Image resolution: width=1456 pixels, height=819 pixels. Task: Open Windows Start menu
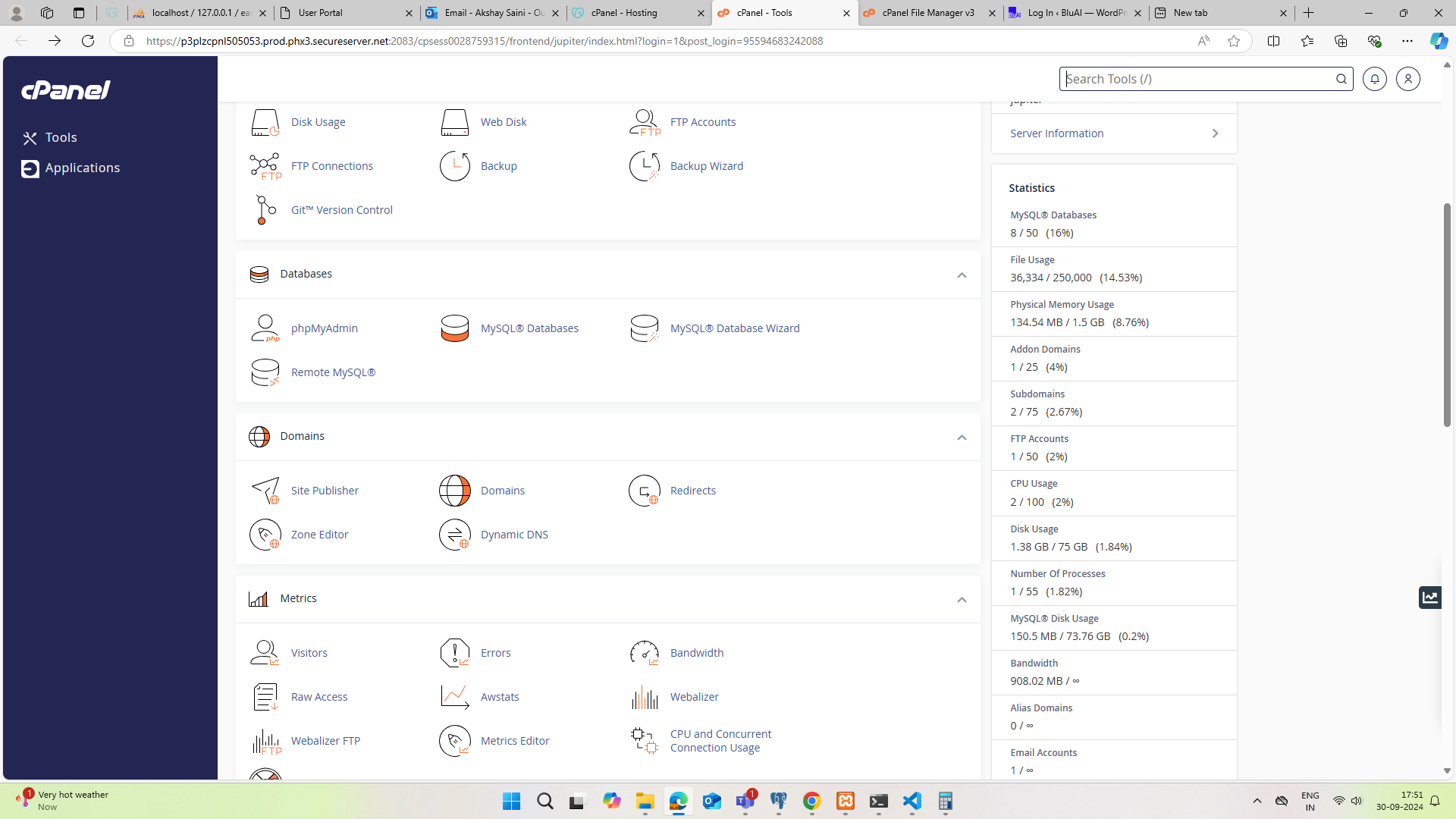coord(512,802)
